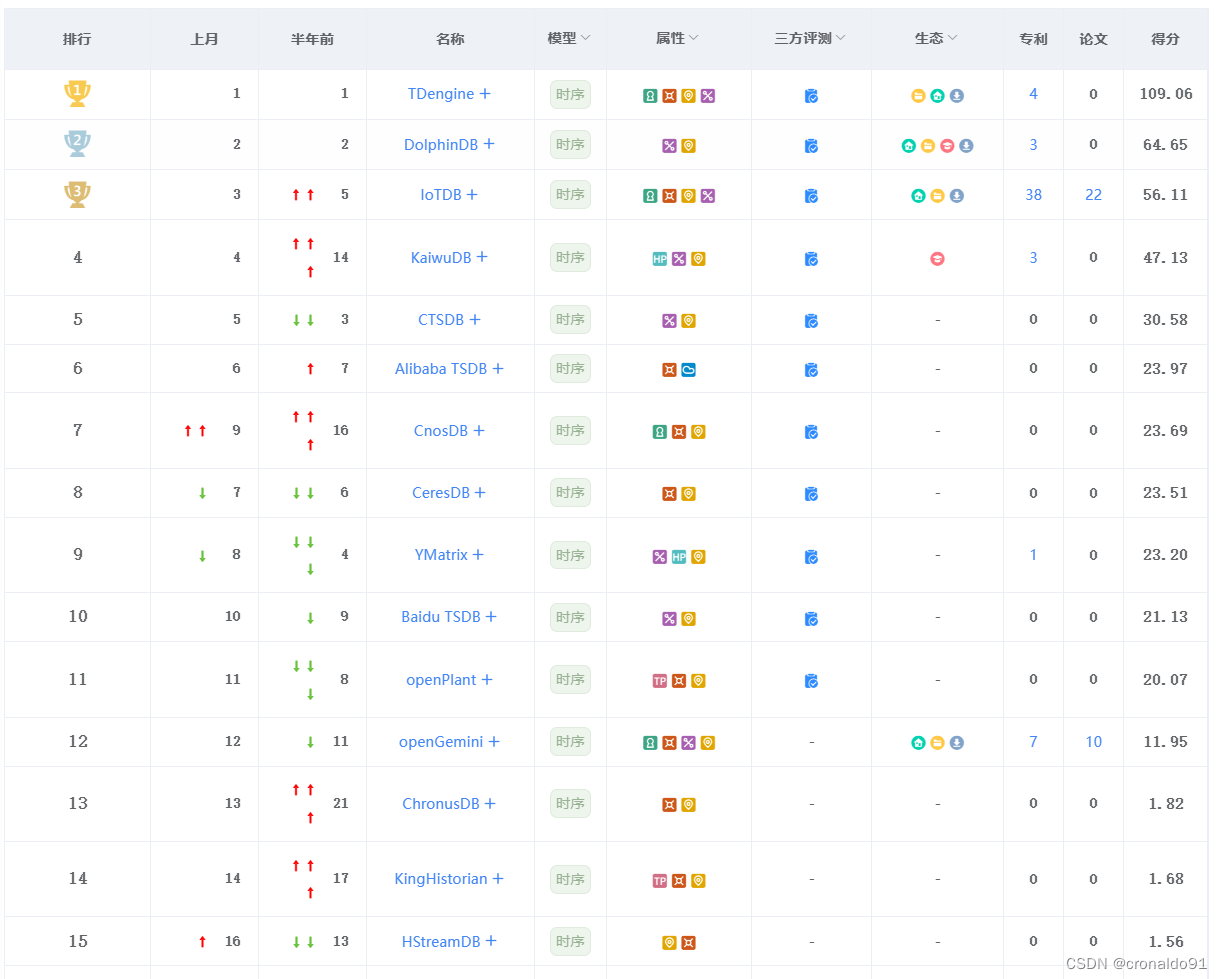Click green home ecosystem icon in IoTDB row
This screenshot has width=1222, height=979.
pyautogui.click(x=918, y=196)
